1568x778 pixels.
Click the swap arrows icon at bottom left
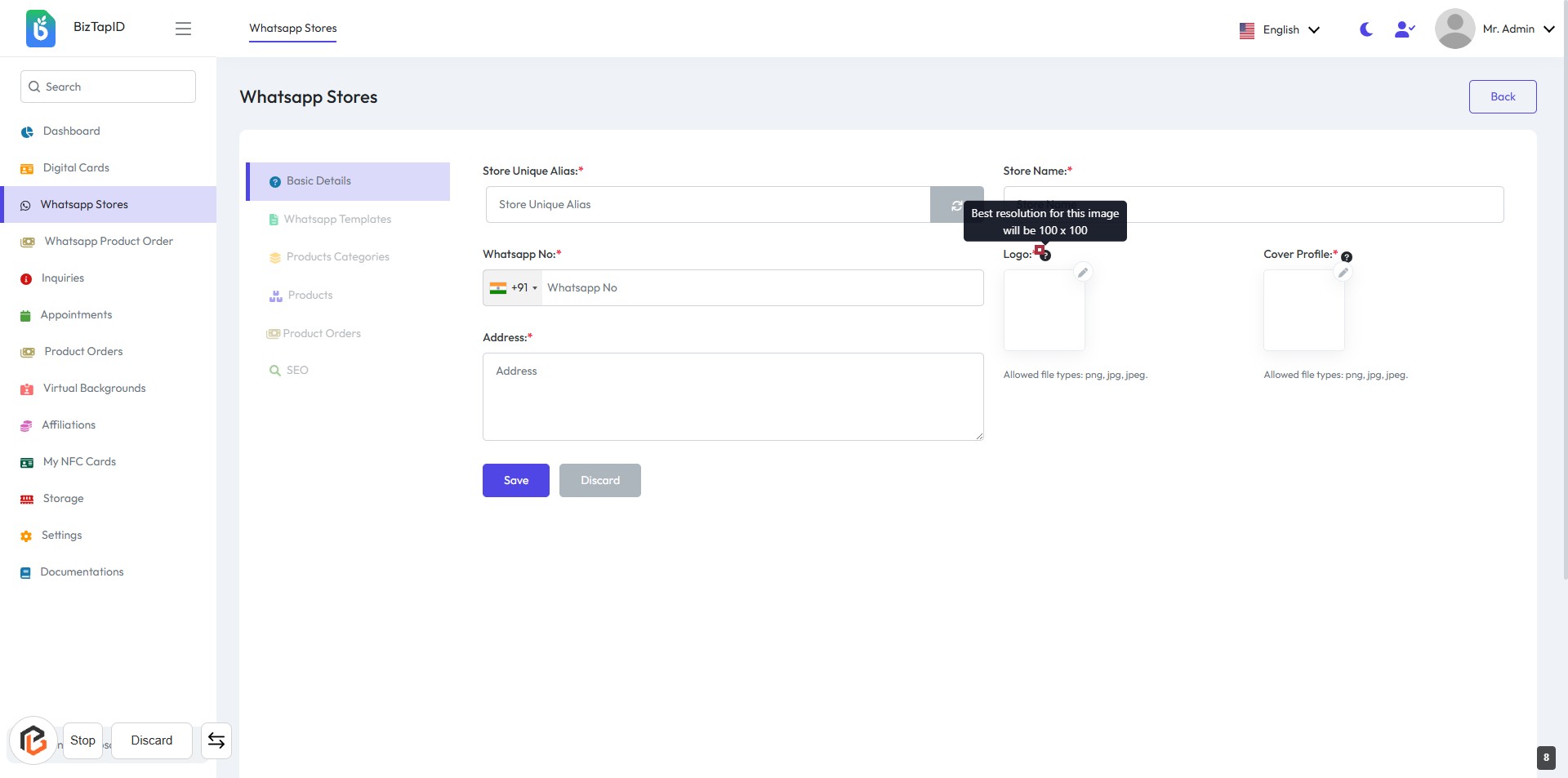[x=216, y=740]
